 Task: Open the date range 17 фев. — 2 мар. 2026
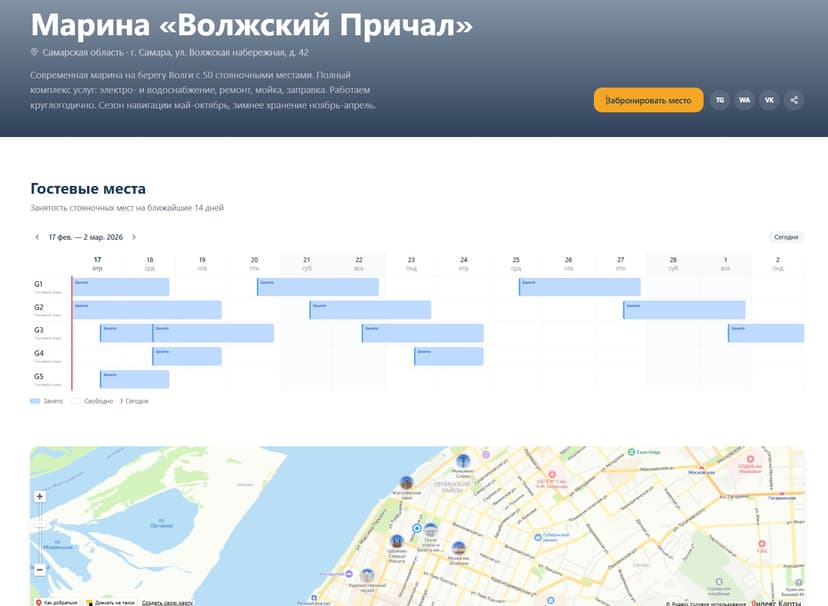click(x=88, y=237)
